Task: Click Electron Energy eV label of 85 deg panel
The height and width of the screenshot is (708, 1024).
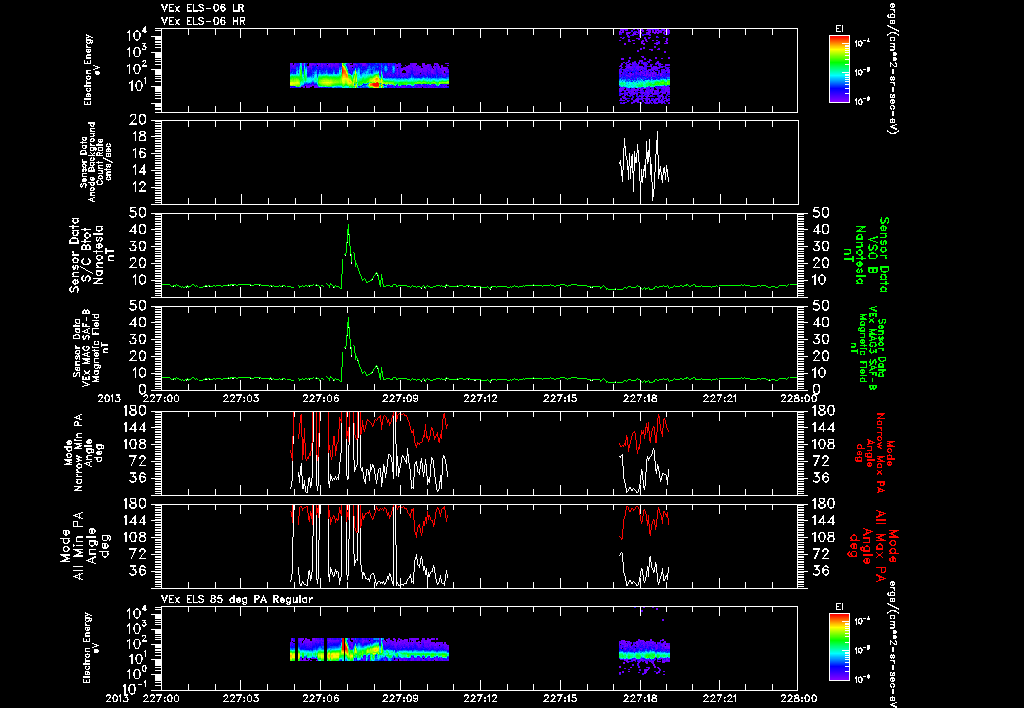Action: coord(92,648)
